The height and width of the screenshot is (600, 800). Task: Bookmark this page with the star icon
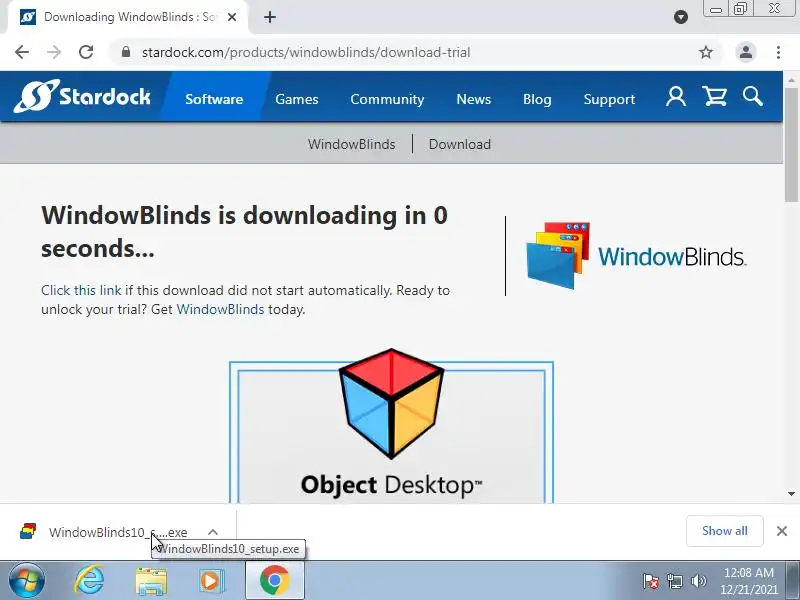706,52
